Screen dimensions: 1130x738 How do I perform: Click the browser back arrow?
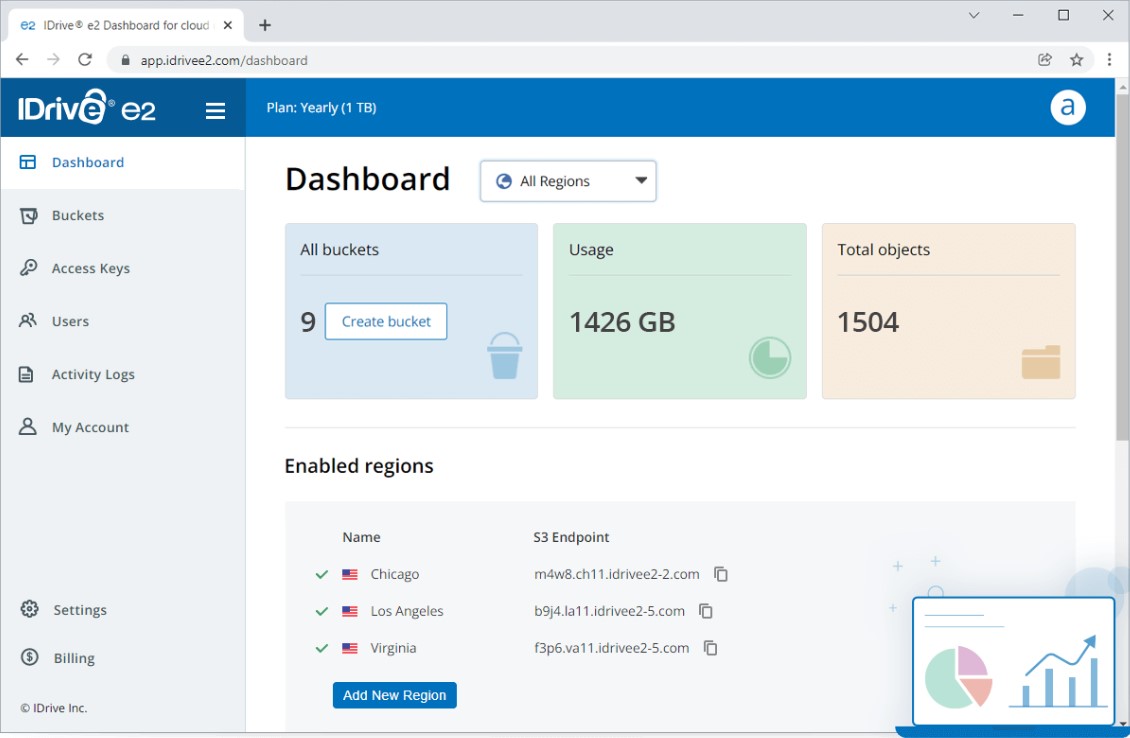pyautogui.click(x=22, y=60)
